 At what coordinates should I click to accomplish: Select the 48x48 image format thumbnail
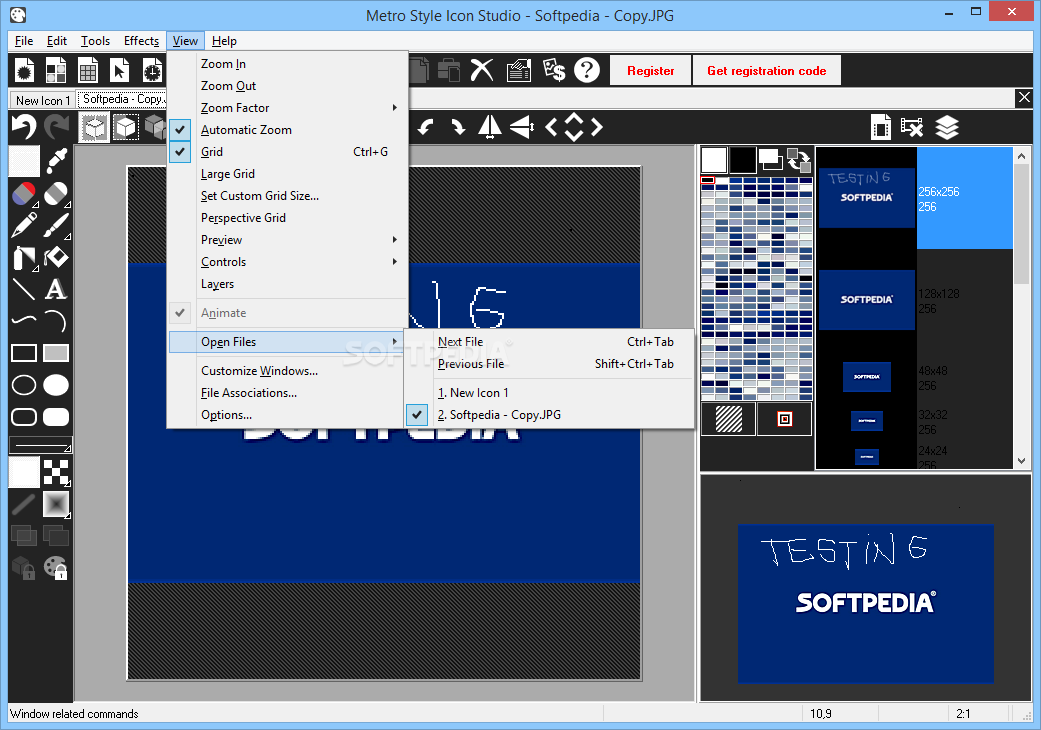(x=866, y=376)
